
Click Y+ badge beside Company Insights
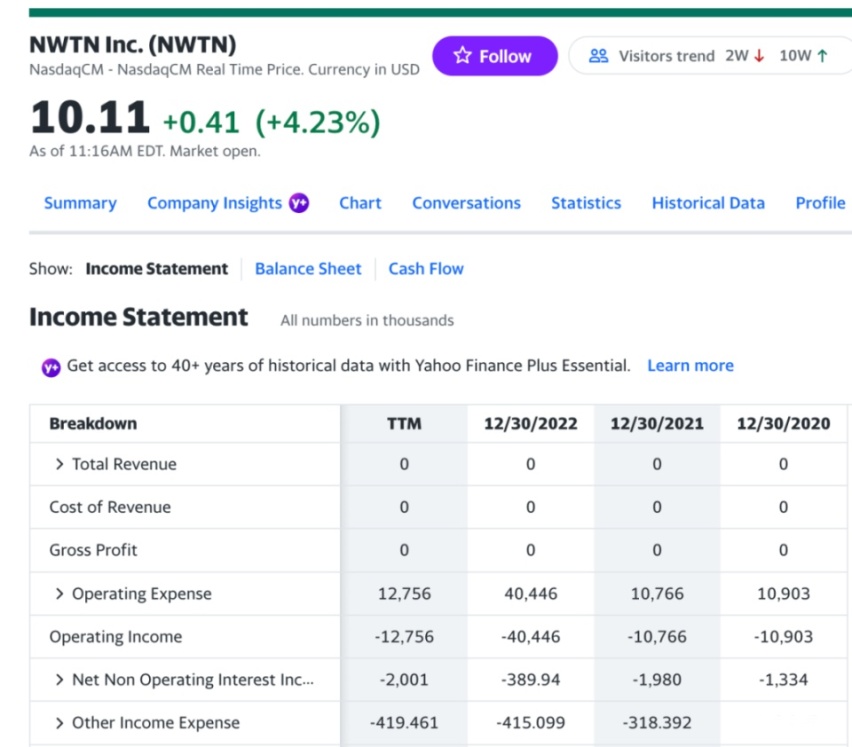(299, 203)
